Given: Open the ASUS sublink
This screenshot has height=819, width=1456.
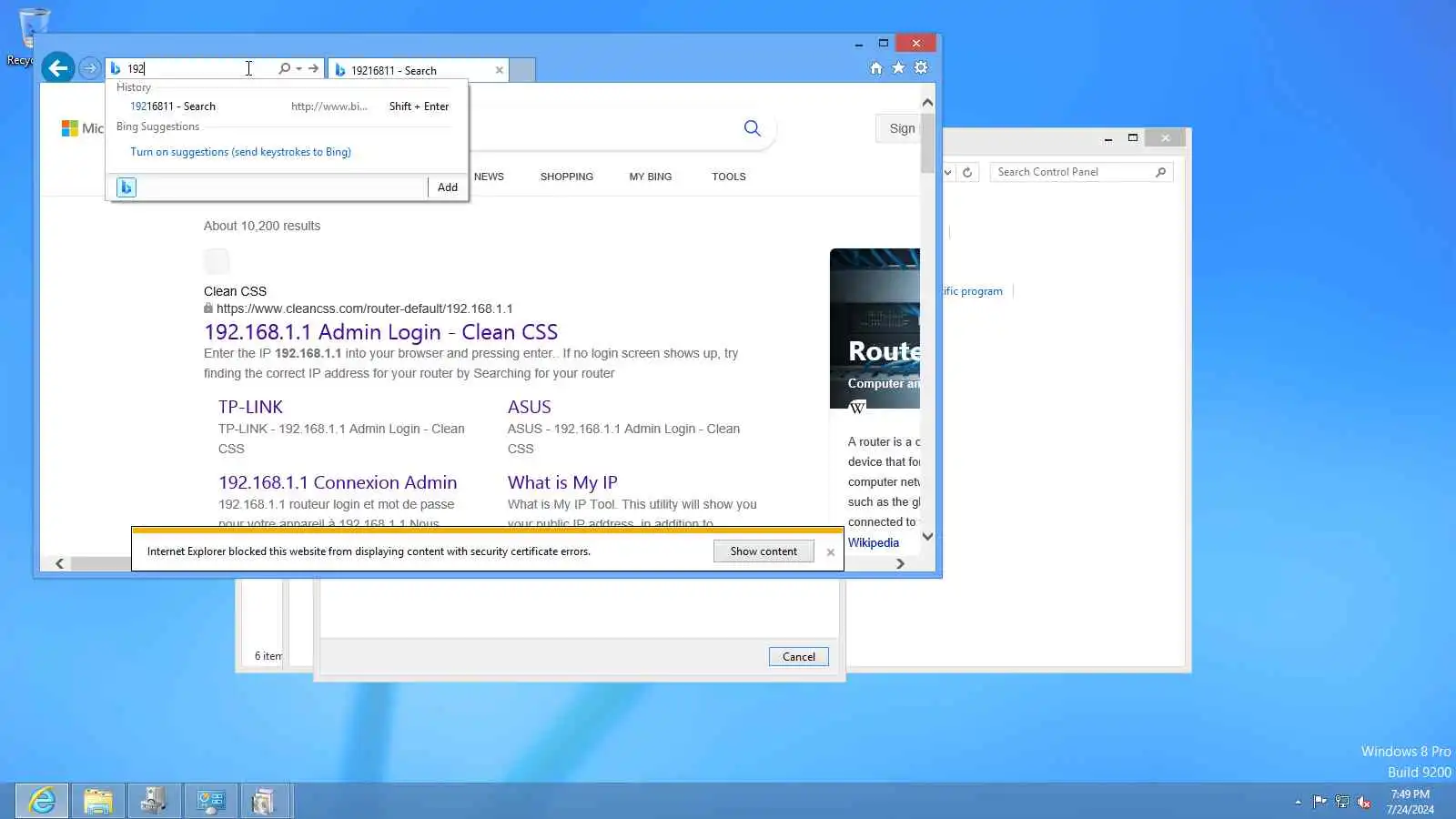Looking at the screenshot, I should pyautogui.click(x=530, y=407).
